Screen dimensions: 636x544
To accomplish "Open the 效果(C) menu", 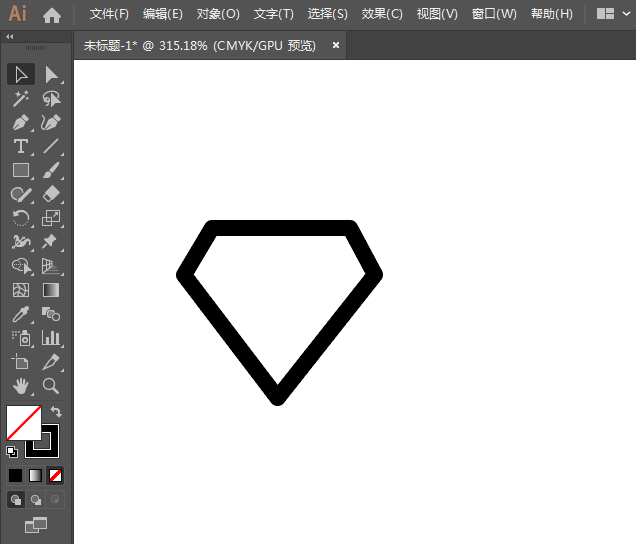I will tap(382, 14).
